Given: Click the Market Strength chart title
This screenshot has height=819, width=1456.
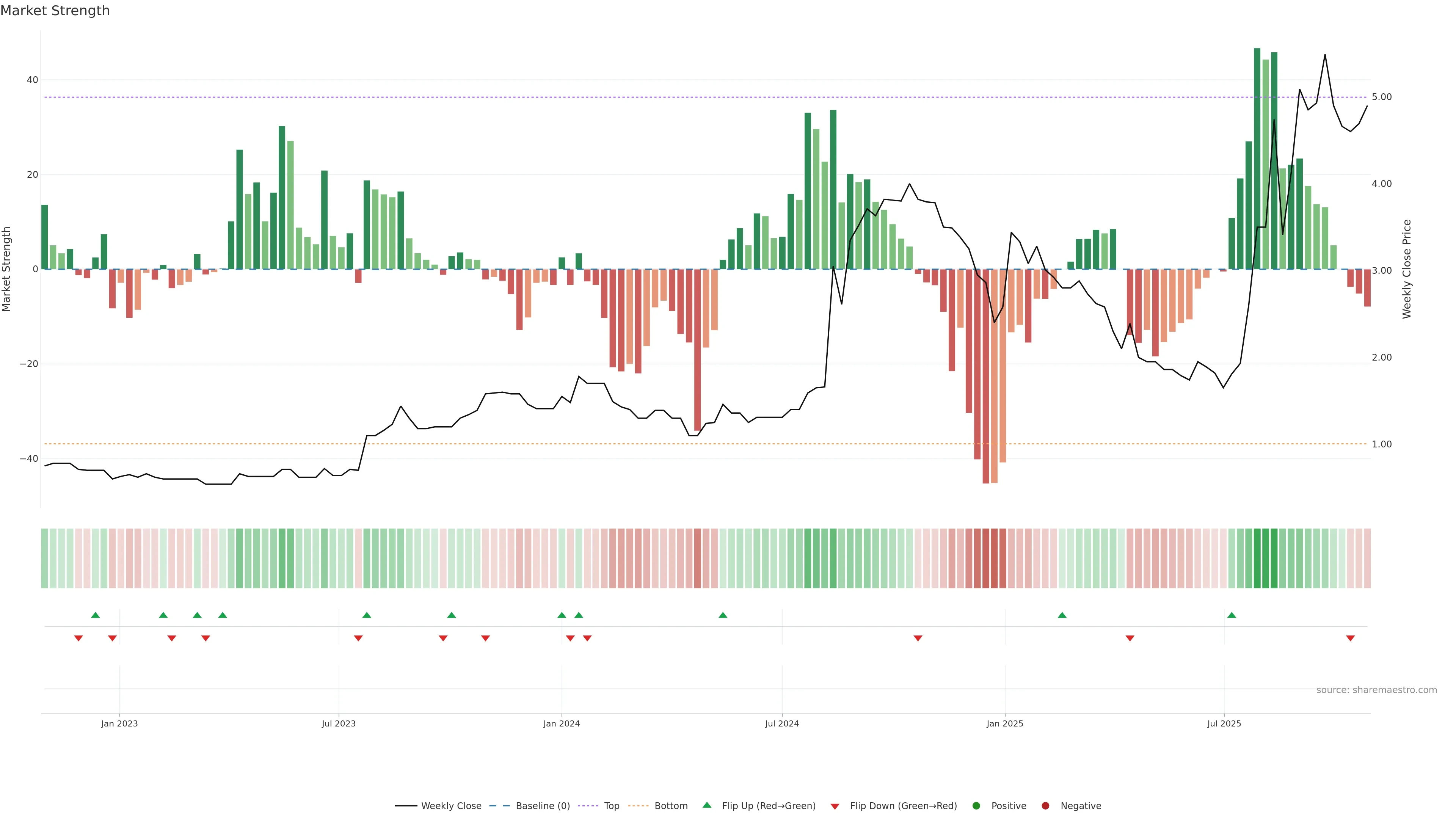Looking at the screenshot, I should 55,11.
